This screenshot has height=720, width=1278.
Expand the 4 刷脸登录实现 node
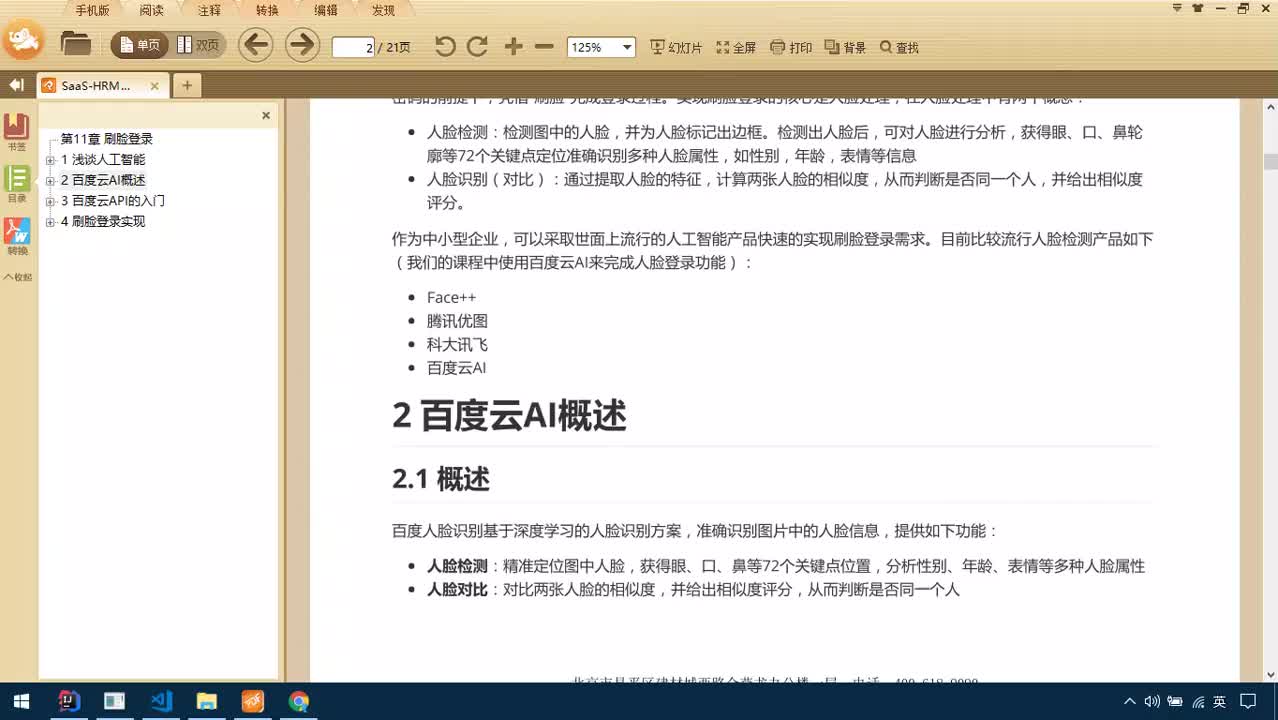pyautogui.click(x=50, y=222)
